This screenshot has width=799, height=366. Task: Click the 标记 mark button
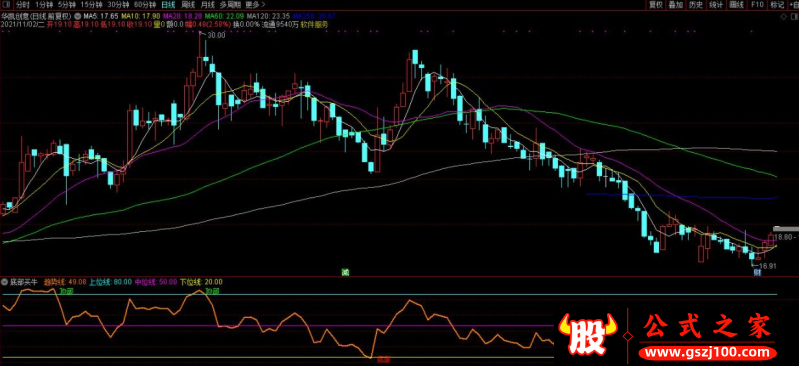tap(777, 5)
